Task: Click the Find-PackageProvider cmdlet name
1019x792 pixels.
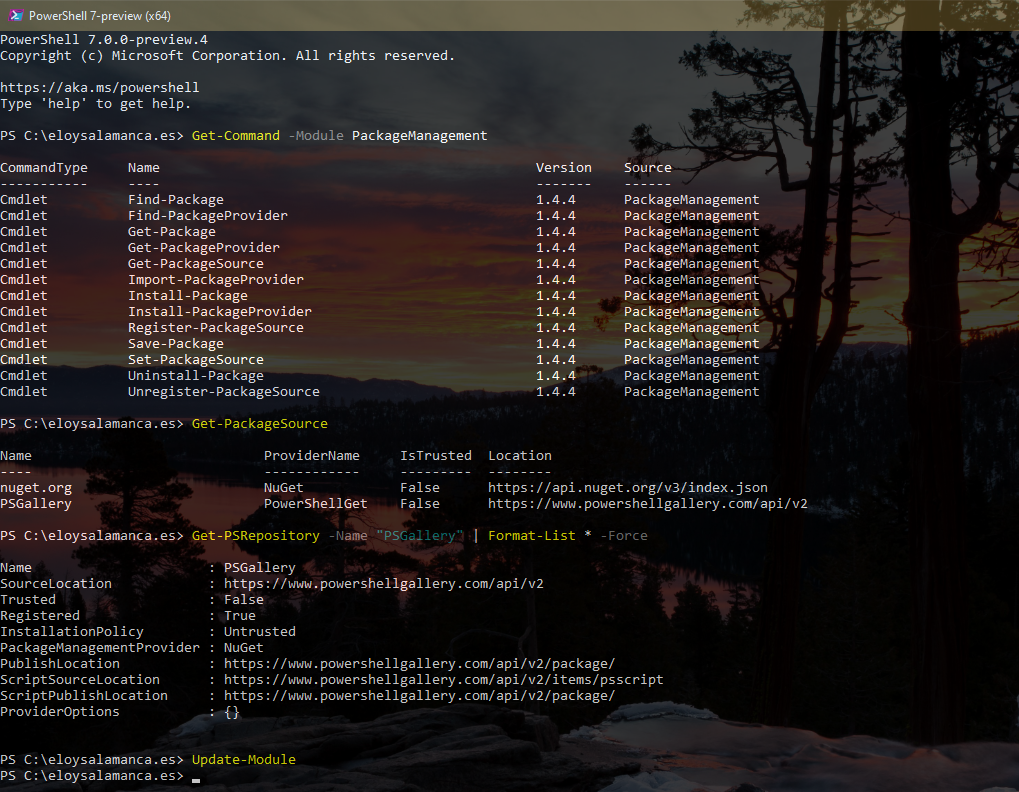Action: click(207, 216)
